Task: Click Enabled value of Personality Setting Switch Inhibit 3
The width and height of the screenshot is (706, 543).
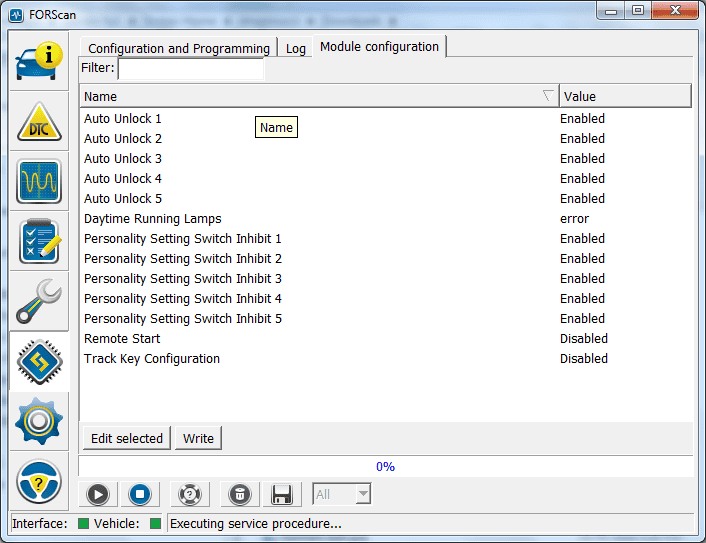Action: 582,278
